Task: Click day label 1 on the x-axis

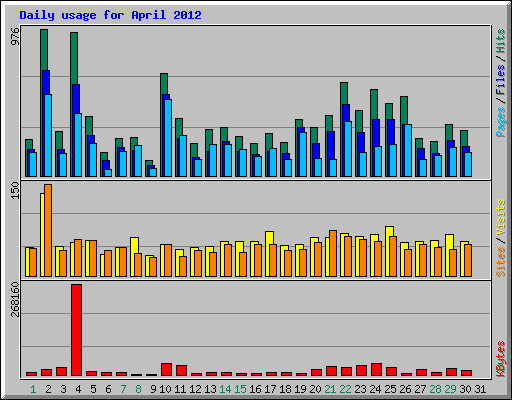Action: pos(33,389)
